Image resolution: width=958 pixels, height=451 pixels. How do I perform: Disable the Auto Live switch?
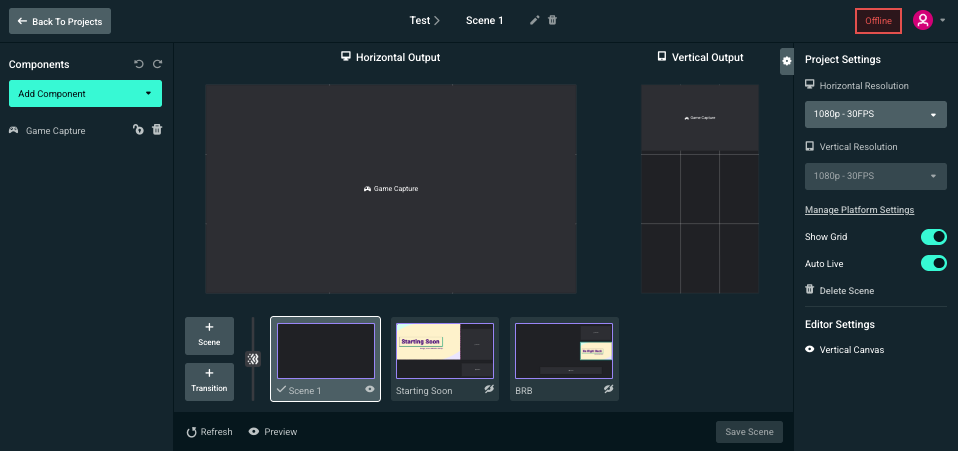click(x=932, y=263)
